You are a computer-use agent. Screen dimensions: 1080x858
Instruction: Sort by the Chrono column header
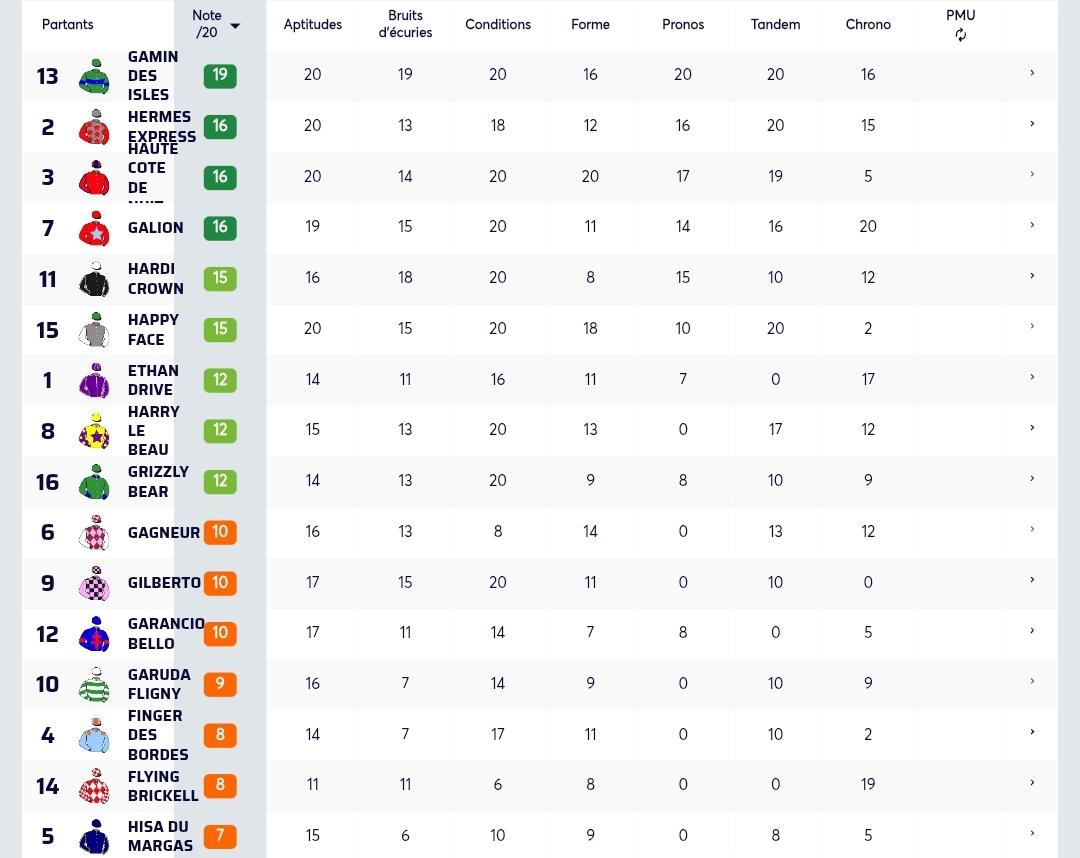pos(868,24)
